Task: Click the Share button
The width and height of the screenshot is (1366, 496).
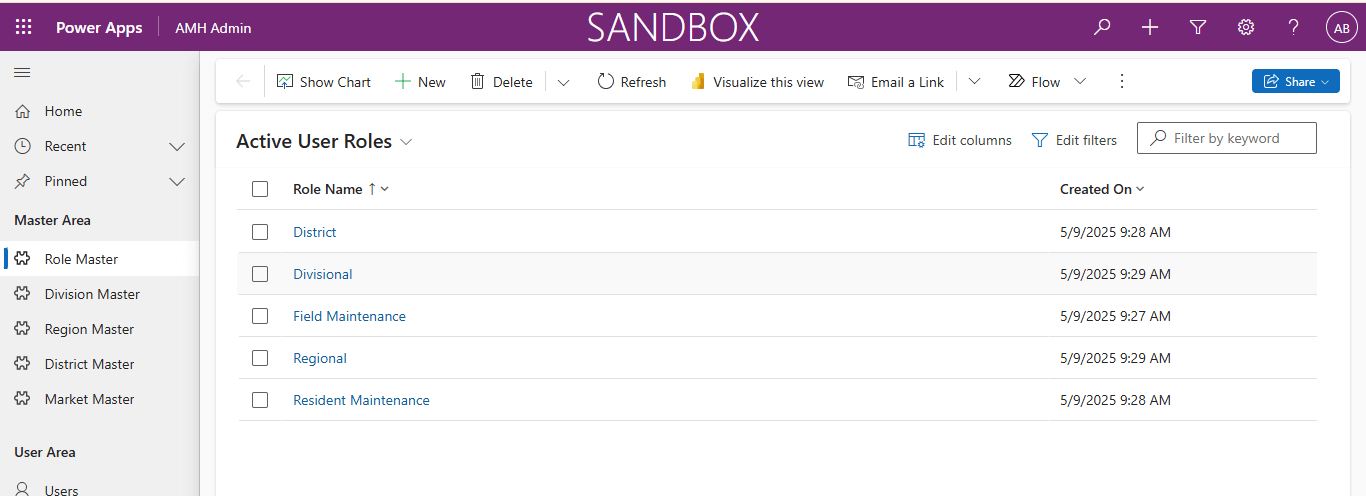Action: [1295, 81]
